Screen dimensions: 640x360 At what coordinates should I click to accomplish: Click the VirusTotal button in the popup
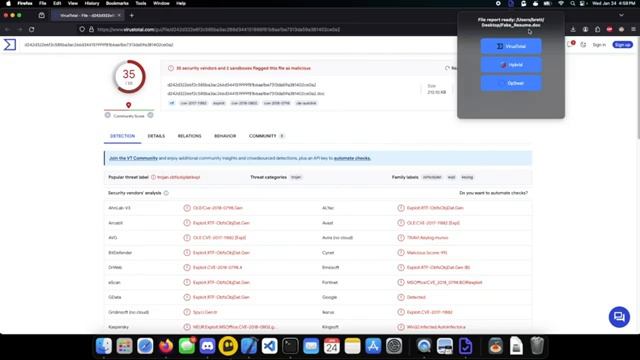(x=511, y=46)
